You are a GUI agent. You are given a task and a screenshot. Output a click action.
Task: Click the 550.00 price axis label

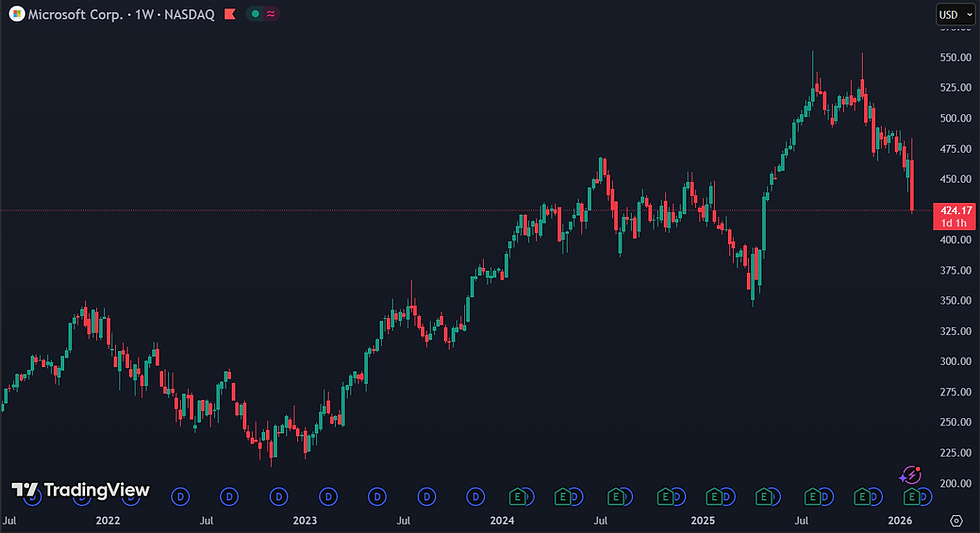[956, 57]
